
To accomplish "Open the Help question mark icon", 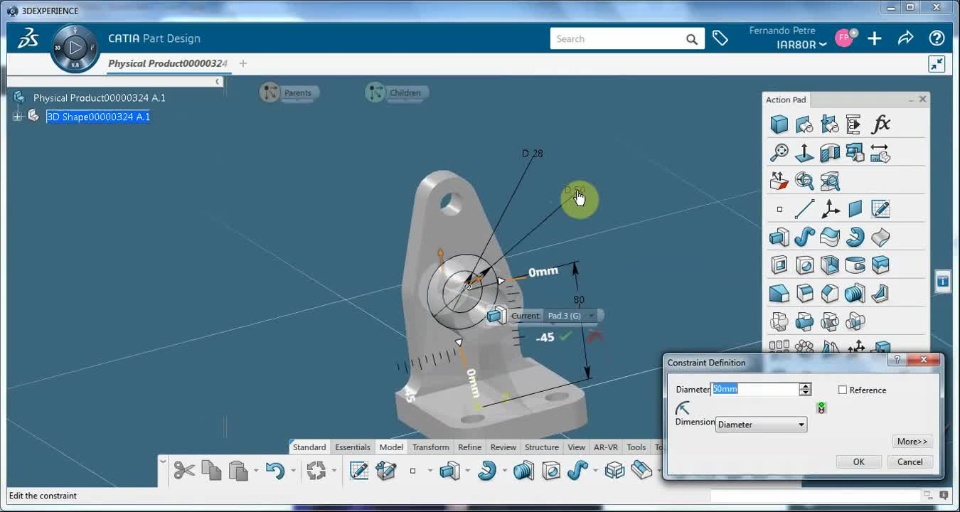I will [937, 39].
